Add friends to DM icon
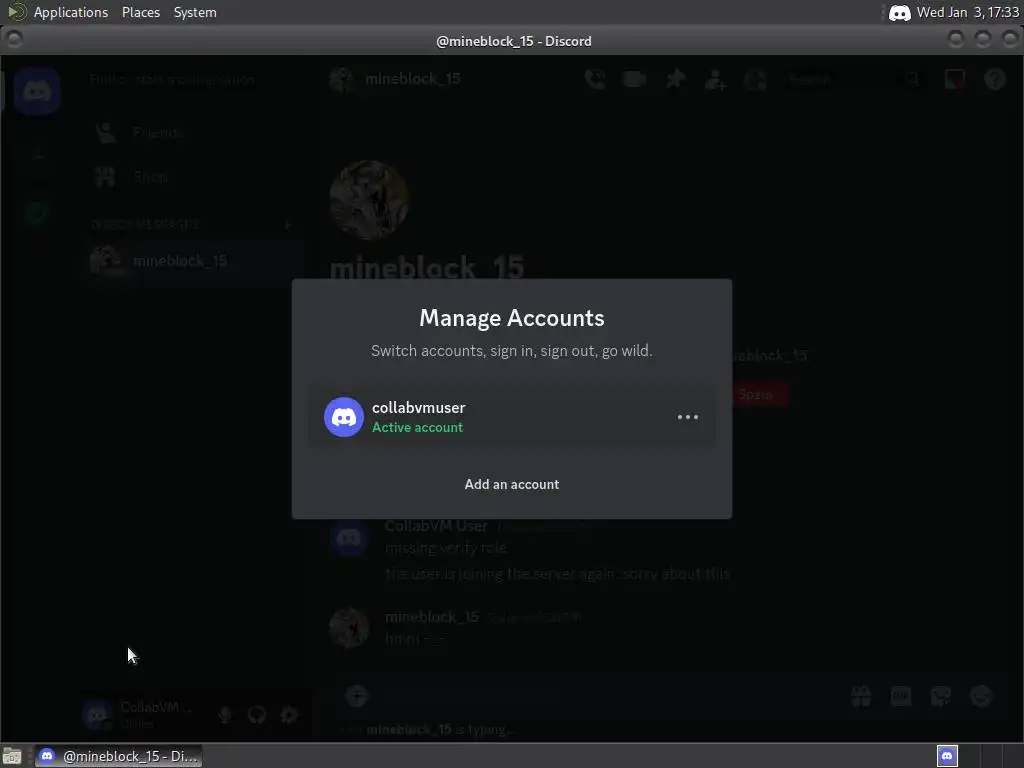Viewport: 1024px width, 768px height. click(715, 80)
